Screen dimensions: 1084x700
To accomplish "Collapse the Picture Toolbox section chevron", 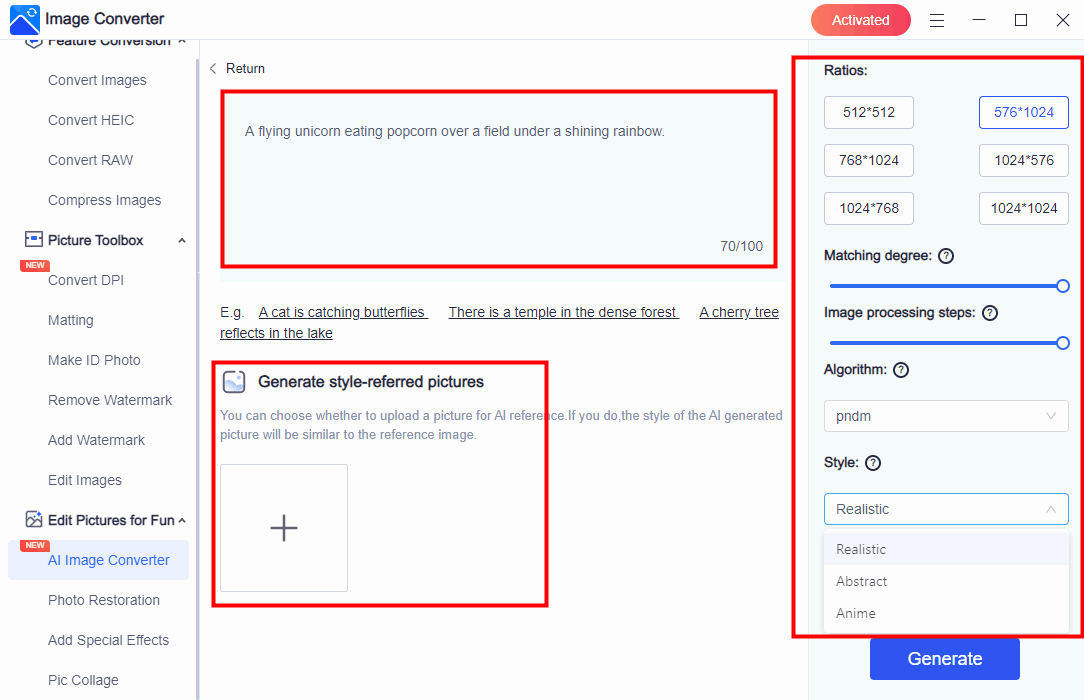I will (182, 241).
